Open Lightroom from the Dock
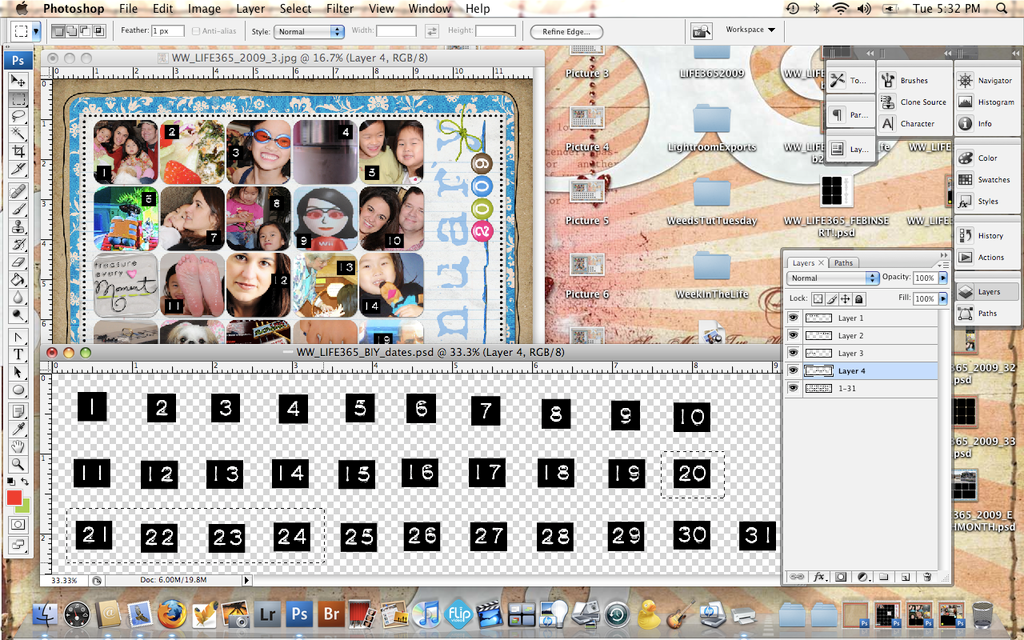 click(268, 615)
